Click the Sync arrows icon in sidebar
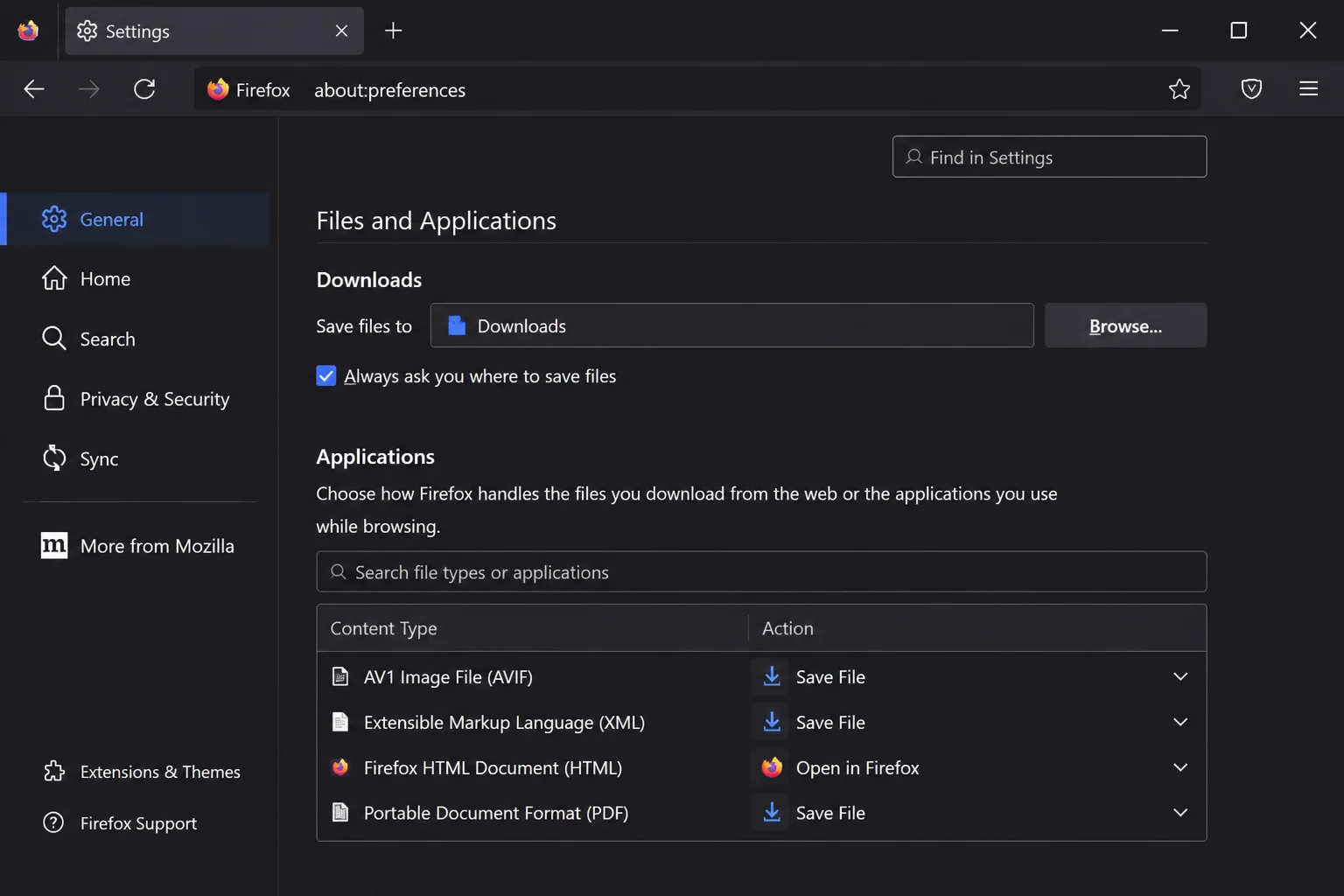Viewport: 1344px width, 896px height. click(x=54, y=458)
